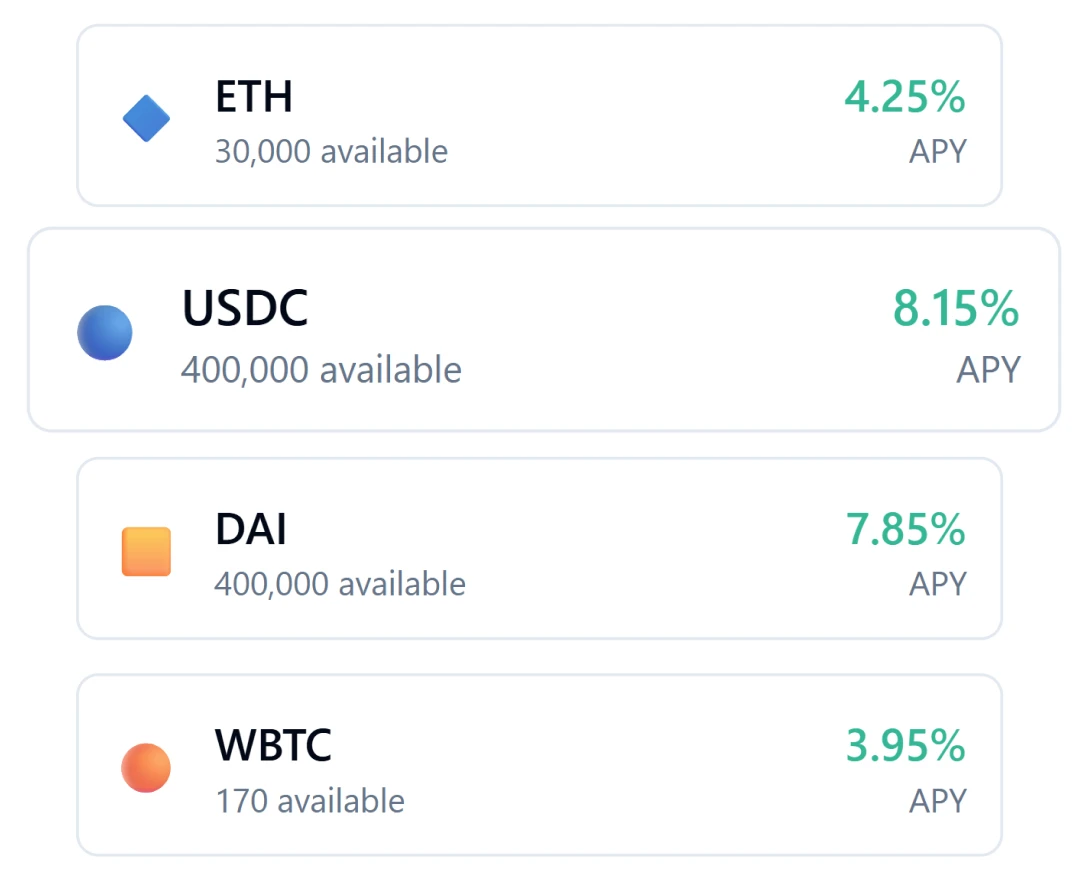The width and height of the screenshot is (1086, 882).
Task: Click the 7.85% APY value for DAI
Action: coord(906,530)
